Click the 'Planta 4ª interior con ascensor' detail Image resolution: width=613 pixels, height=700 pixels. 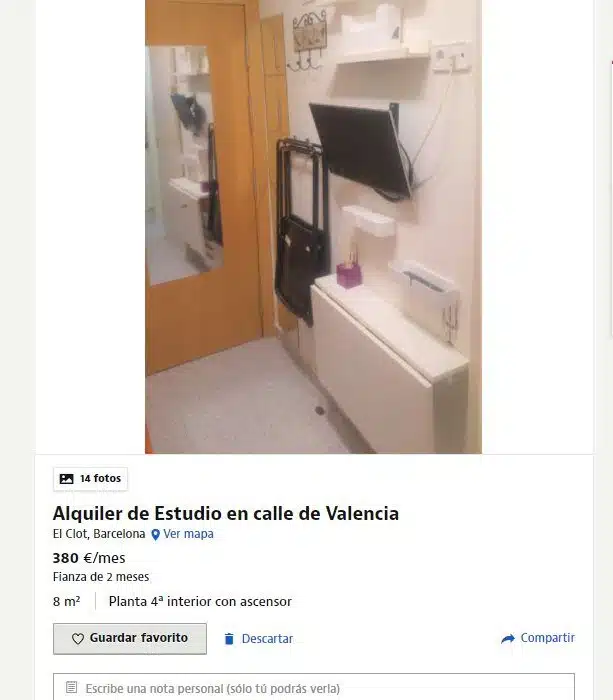click(200, 601)
